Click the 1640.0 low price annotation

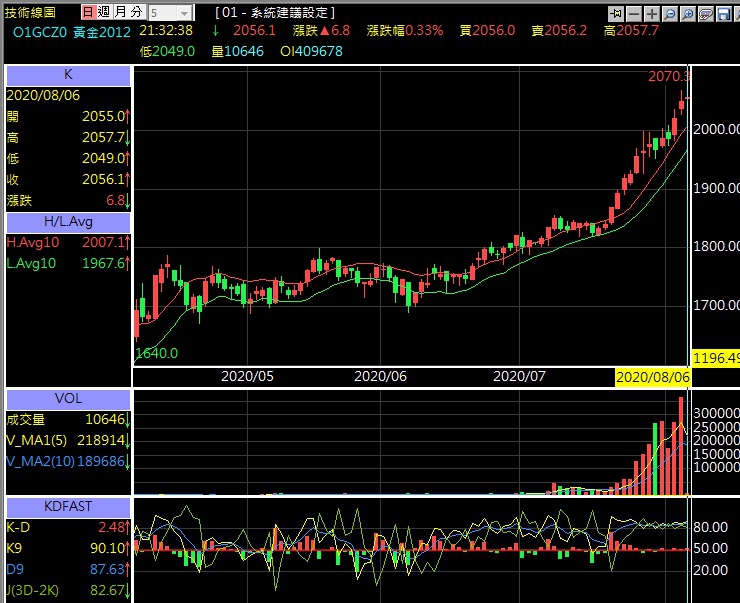coord(157,353)
